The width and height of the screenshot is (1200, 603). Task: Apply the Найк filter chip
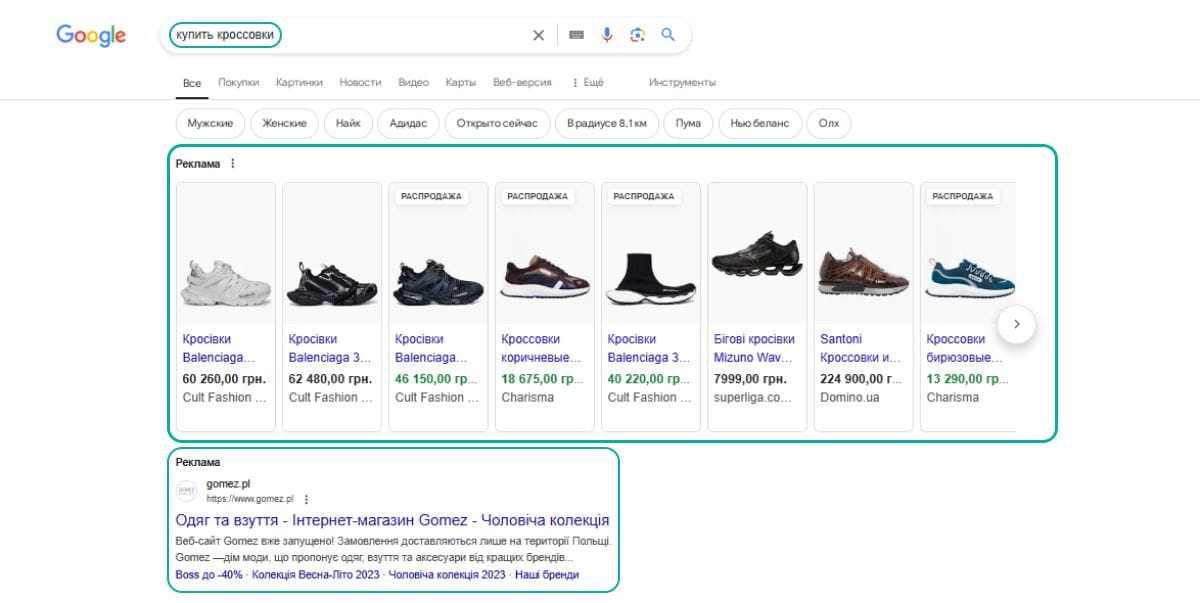pyautogui.click(x=348, y=123)
